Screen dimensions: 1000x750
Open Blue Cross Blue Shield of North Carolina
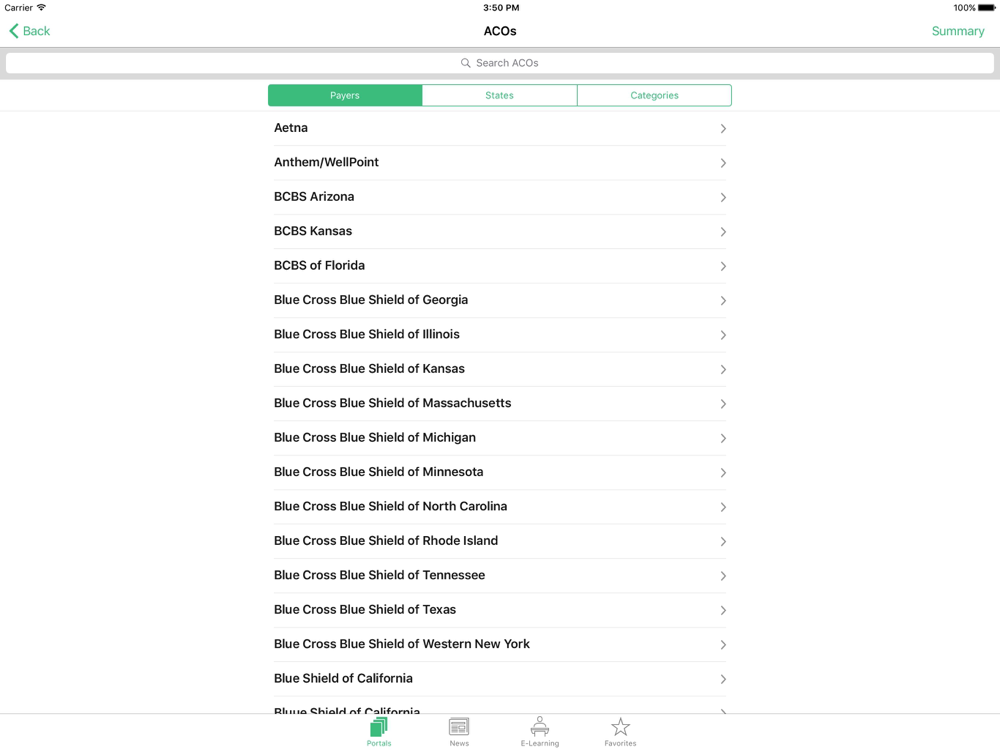click(500, 507)
